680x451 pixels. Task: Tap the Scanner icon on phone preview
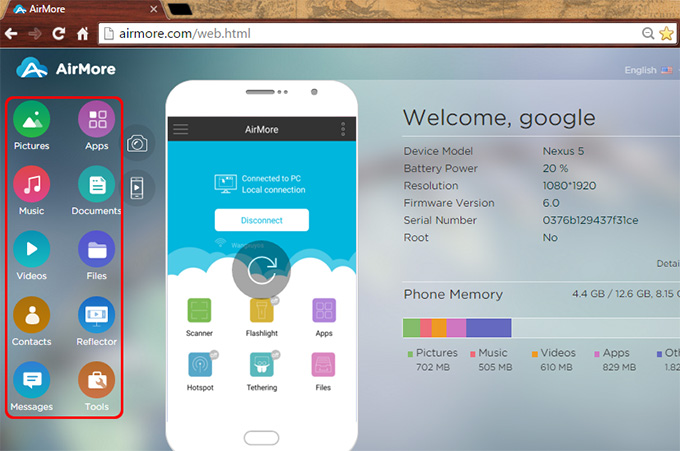(199, 310)
